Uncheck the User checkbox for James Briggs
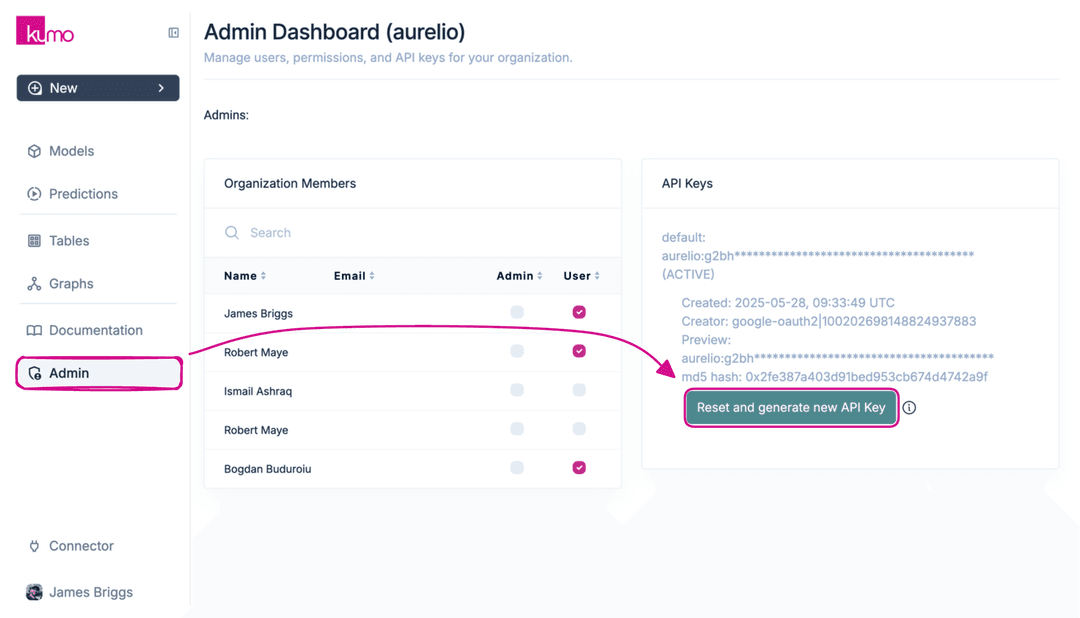Screen dimensions: 1080x618 [579, 312]
